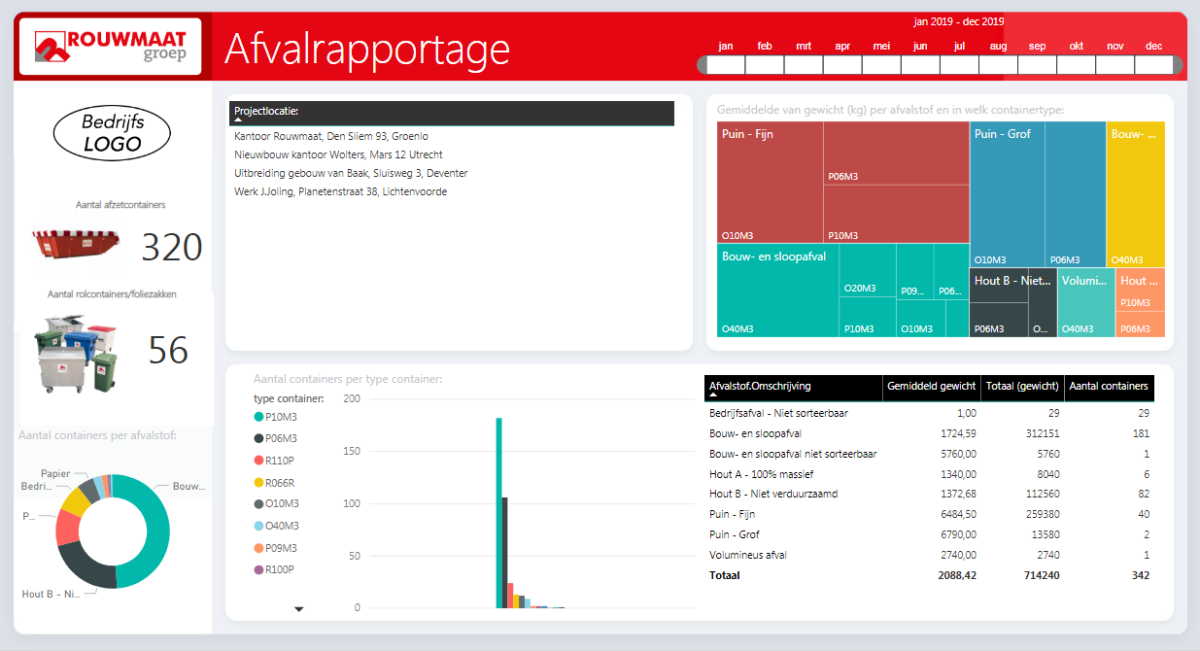The height and width of the screenshot is (651, 1200).
Task: Click the tallest teal P10M3 bar
Action: (x=499, y=513)
